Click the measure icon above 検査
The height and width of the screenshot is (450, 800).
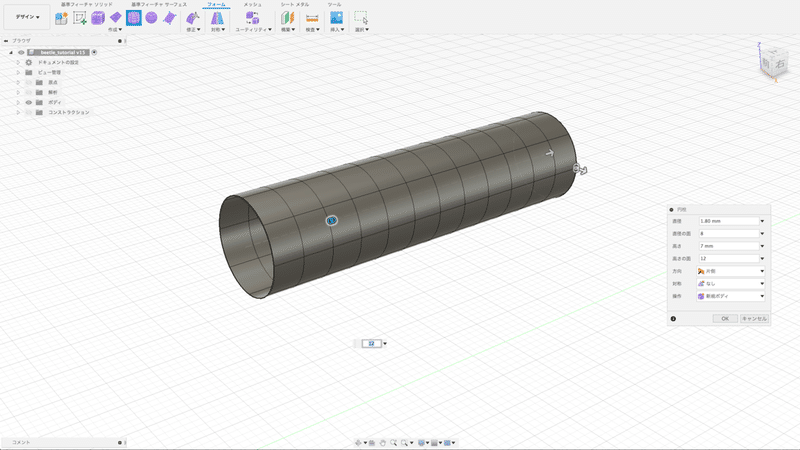pyautogui.click(x=312, y=18)
